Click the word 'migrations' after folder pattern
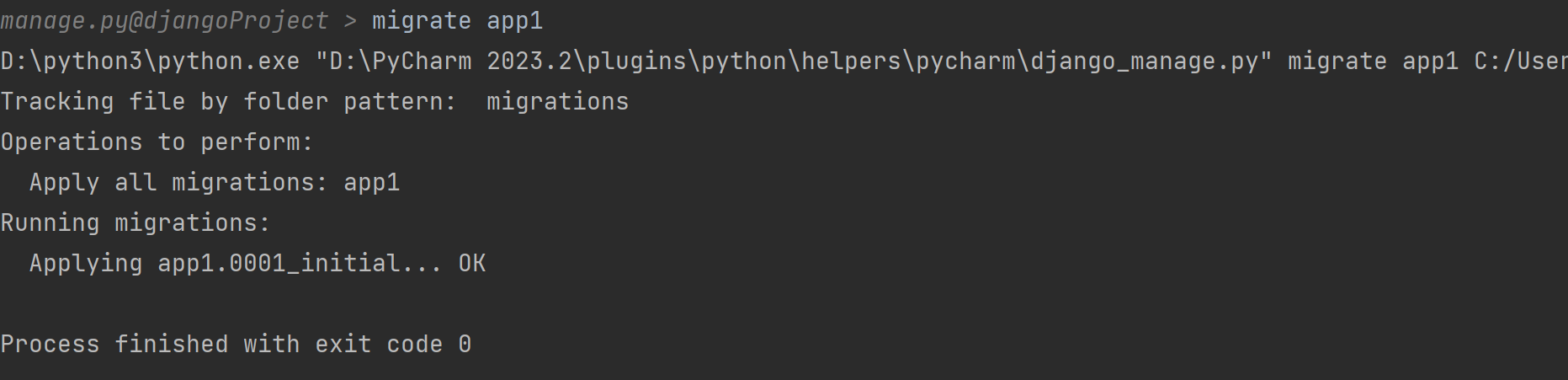1568x380 pixels. tap(557, 102)
